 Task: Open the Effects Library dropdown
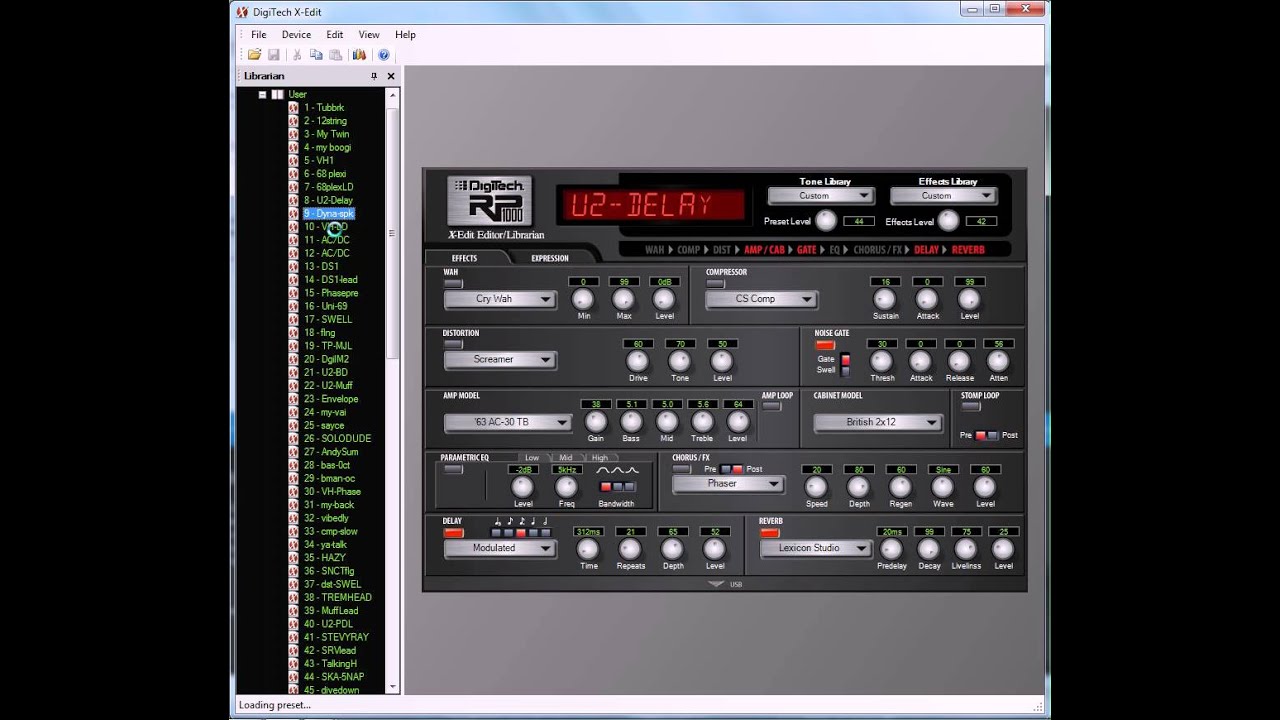tap(943, 196)
